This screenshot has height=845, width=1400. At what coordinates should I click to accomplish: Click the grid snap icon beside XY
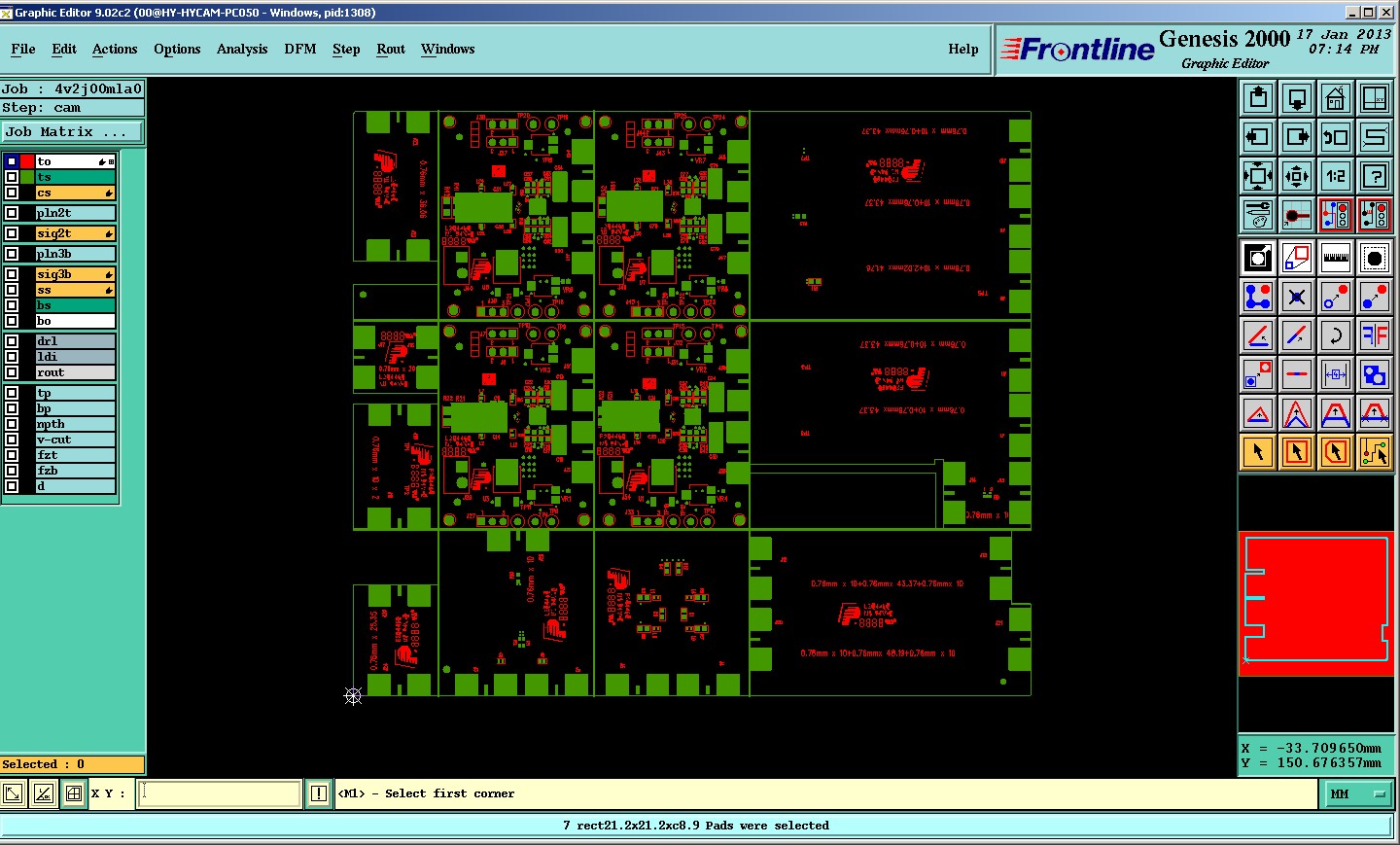point(73,793)
